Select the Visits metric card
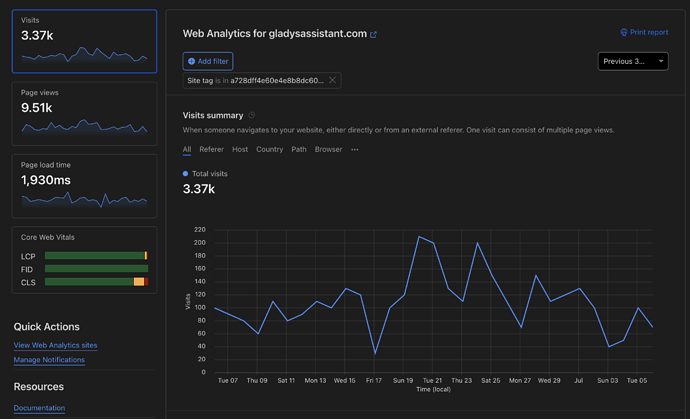 84,42
